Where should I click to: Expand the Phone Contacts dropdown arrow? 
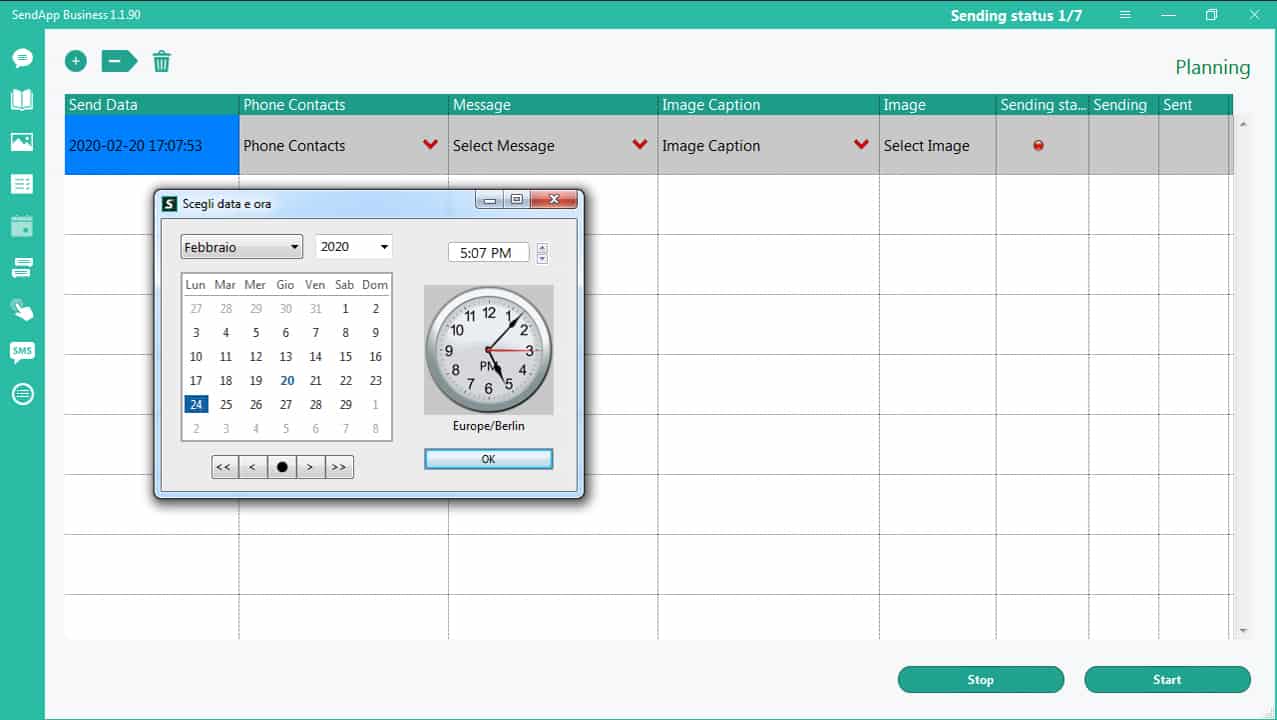pyautogui.click(x=430, y=145)
